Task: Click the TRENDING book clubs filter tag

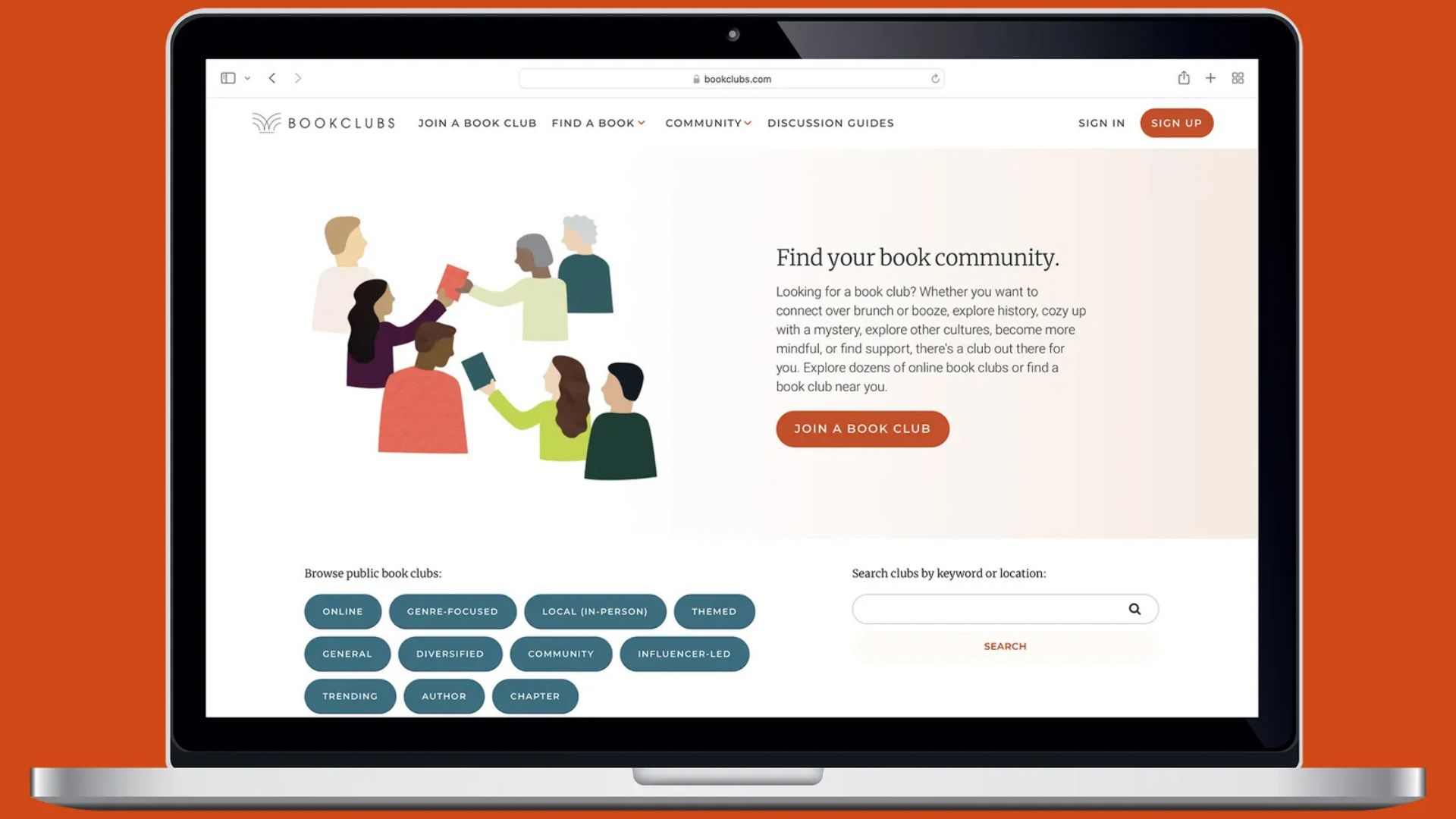Action: tap(350, 695)
